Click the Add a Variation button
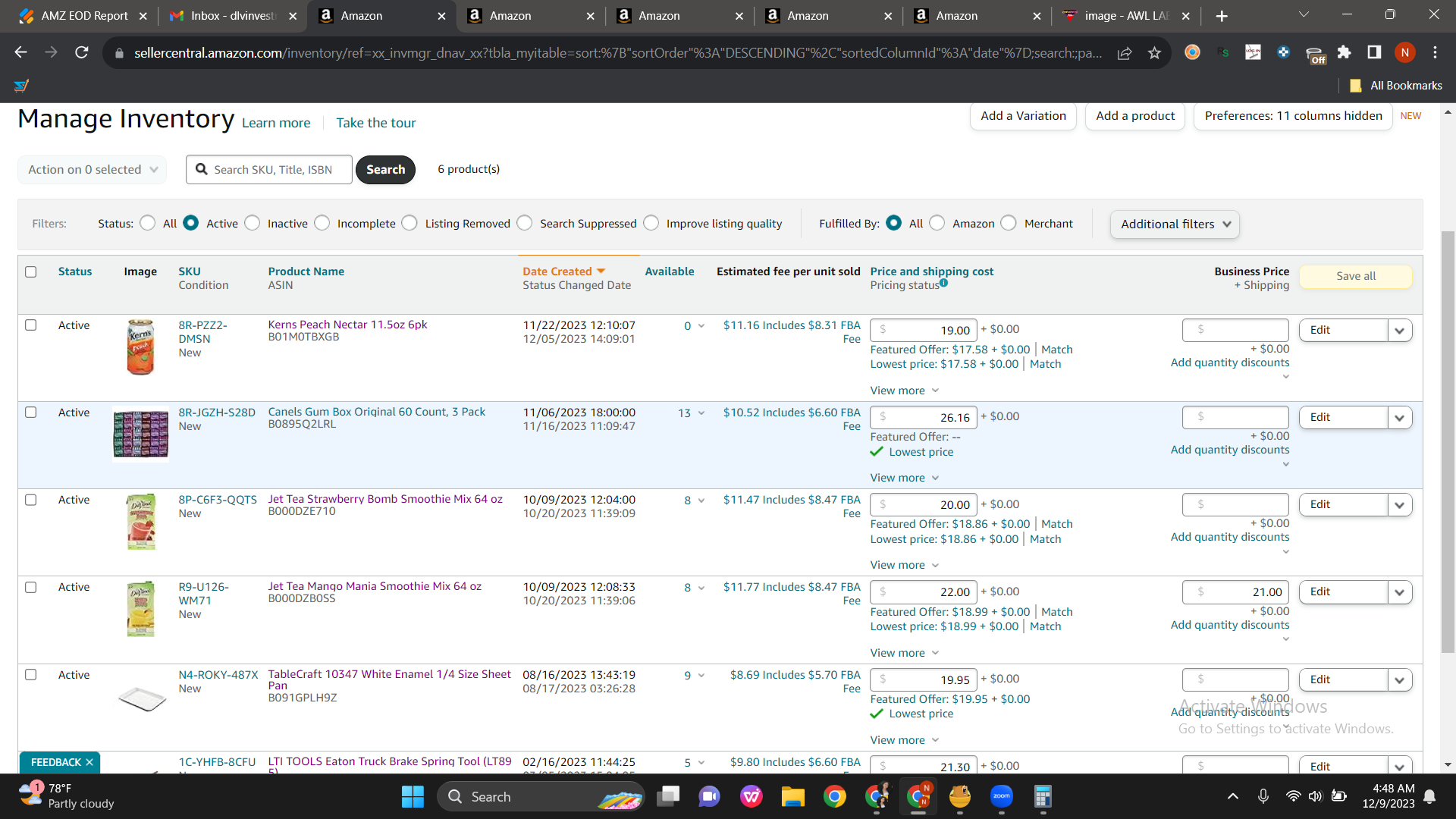The width and height of the screenshot is (1456, 819). (x=1023, y=116)
